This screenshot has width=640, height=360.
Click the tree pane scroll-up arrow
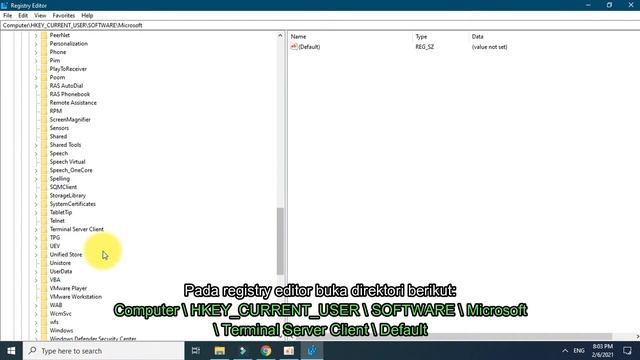[280, 36]
